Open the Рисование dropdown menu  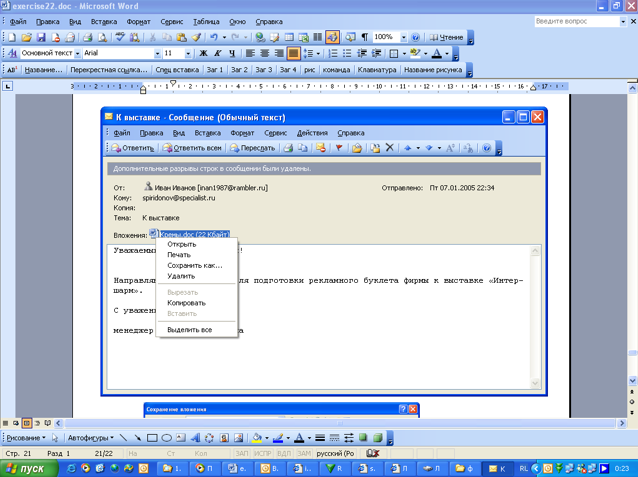pos(26,438)
